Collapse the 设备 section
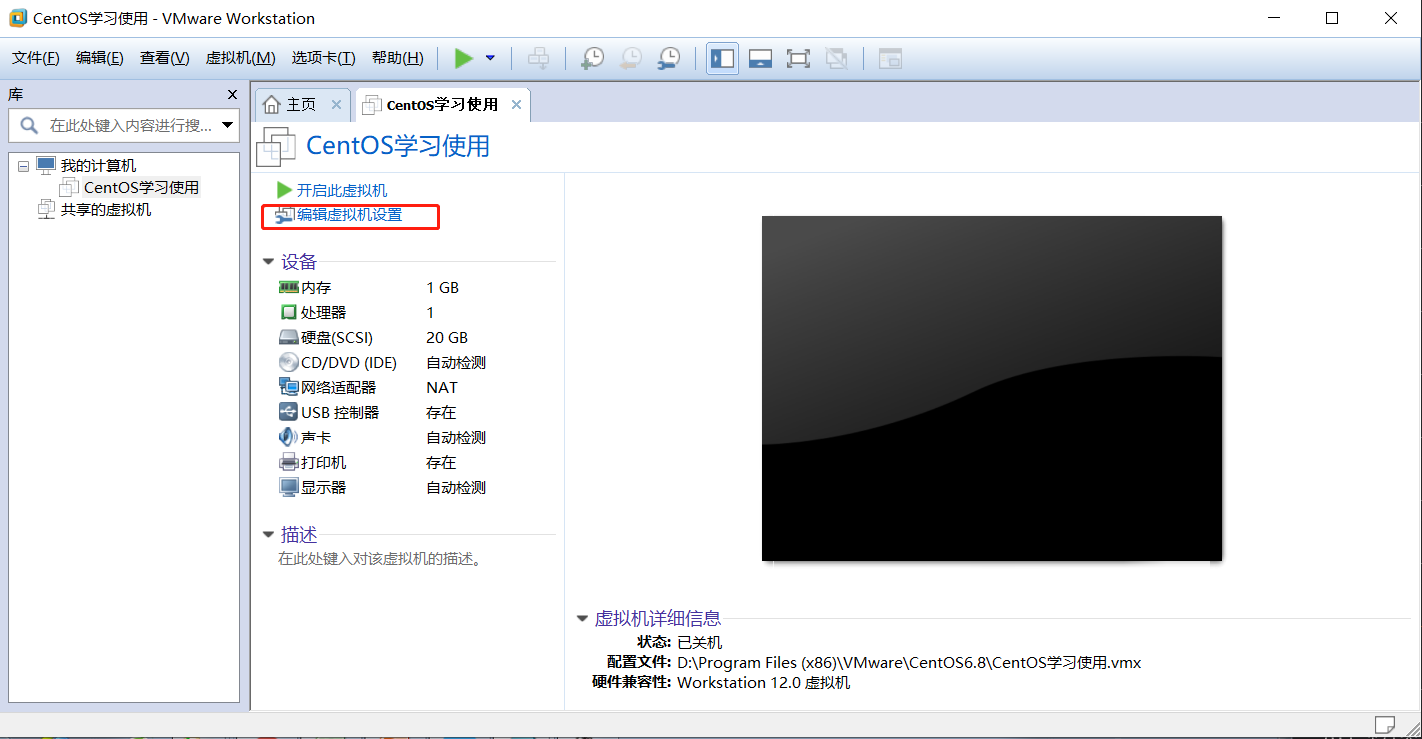 (x=268, y=262)
